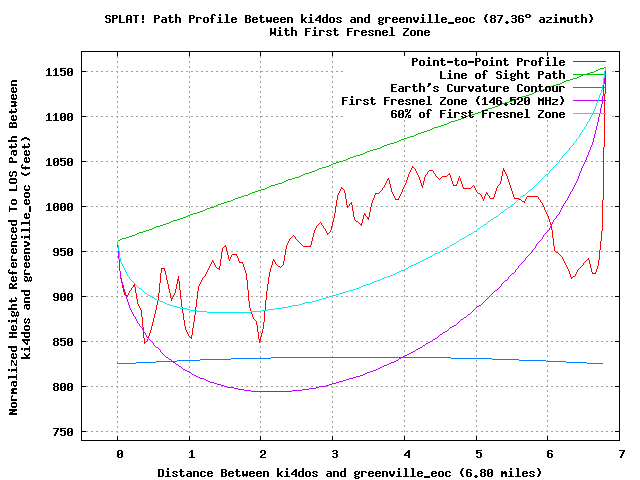The width and height of the screenshot is (640, 480).
Task: Click the y-axis tick label 900
Action: [x=63, y=297]
